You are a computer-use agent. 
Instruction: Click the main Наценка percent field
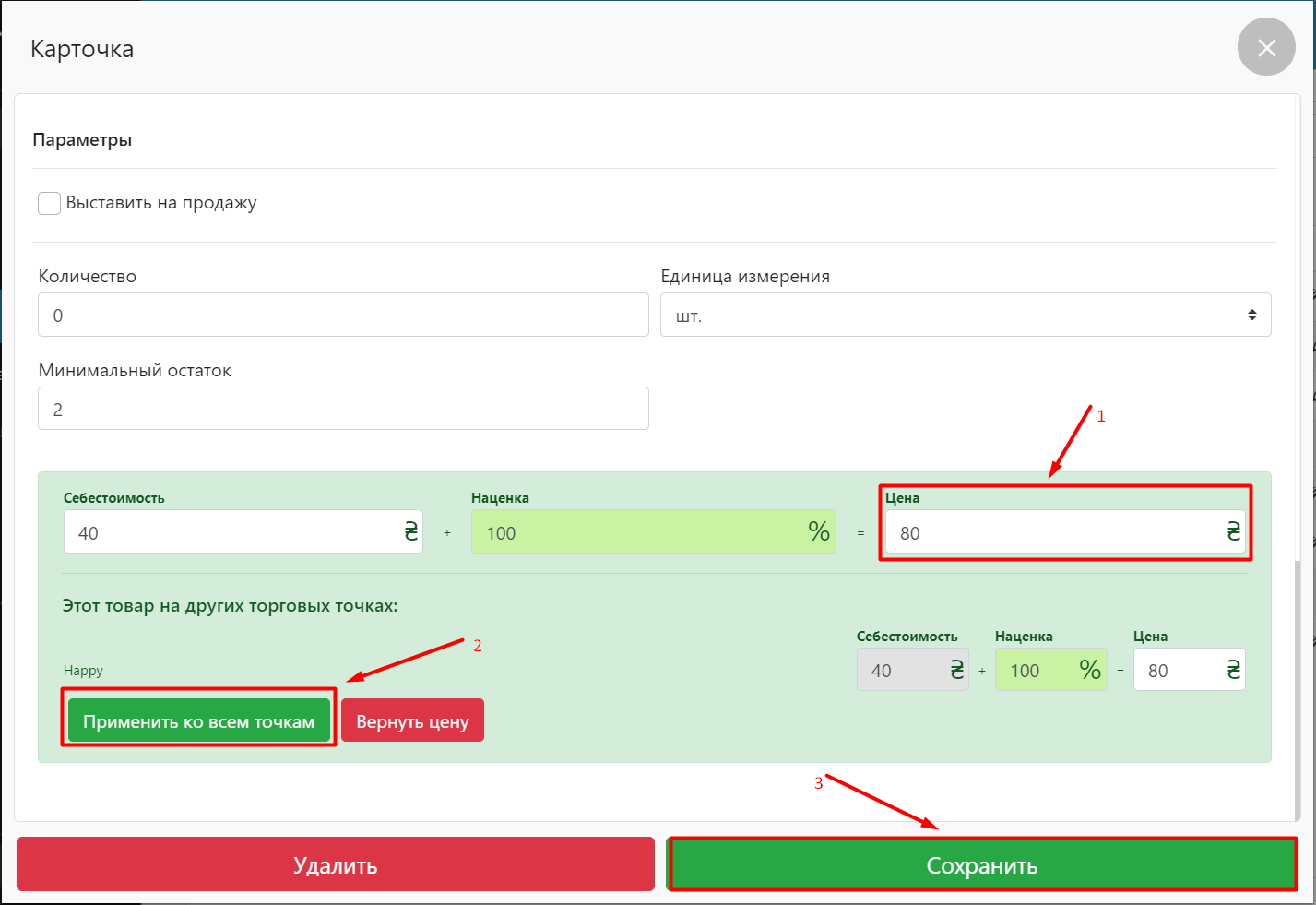636,532
